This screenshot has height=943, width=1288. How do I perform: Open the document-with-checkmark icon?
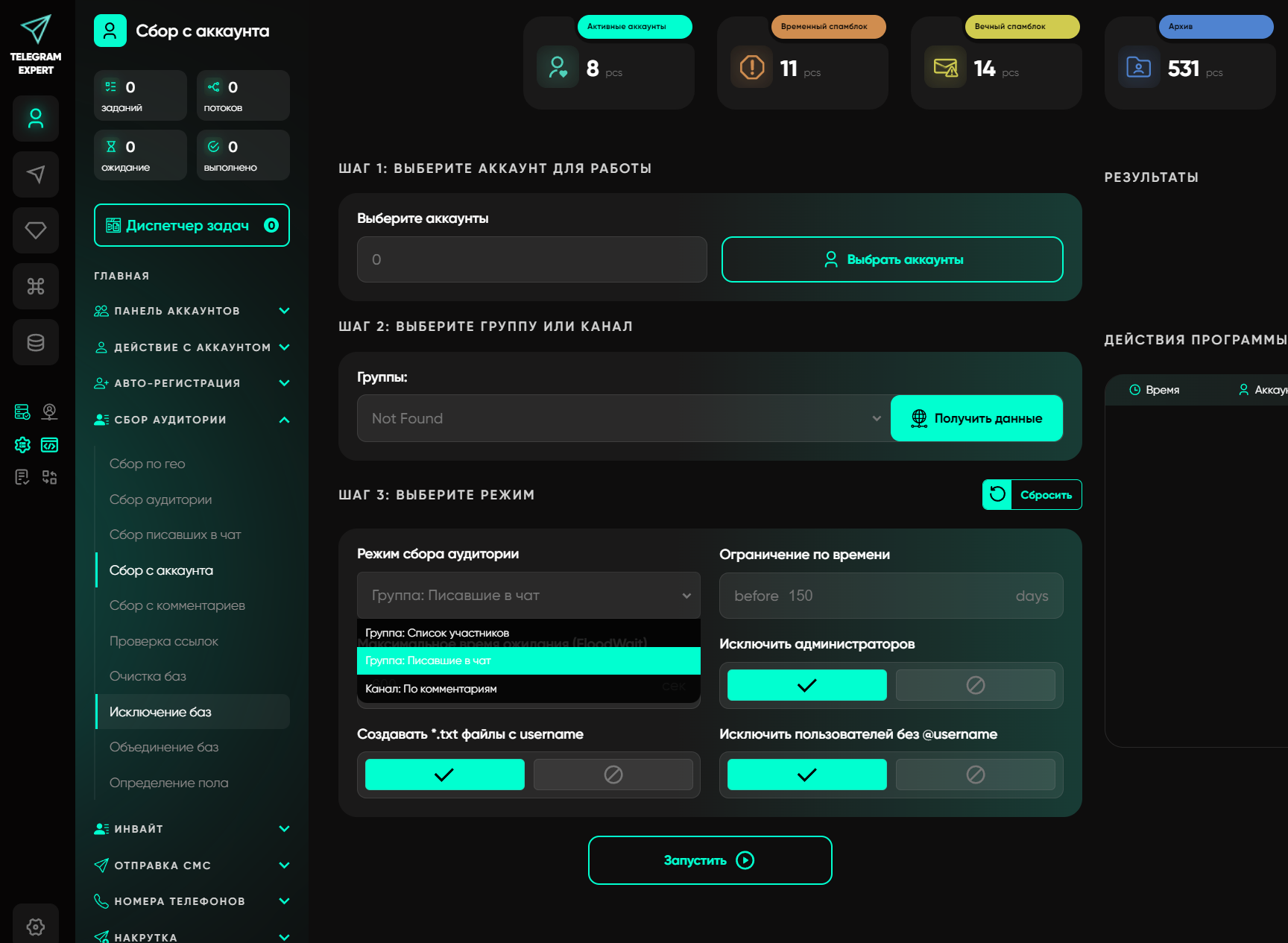coord(22,477)
